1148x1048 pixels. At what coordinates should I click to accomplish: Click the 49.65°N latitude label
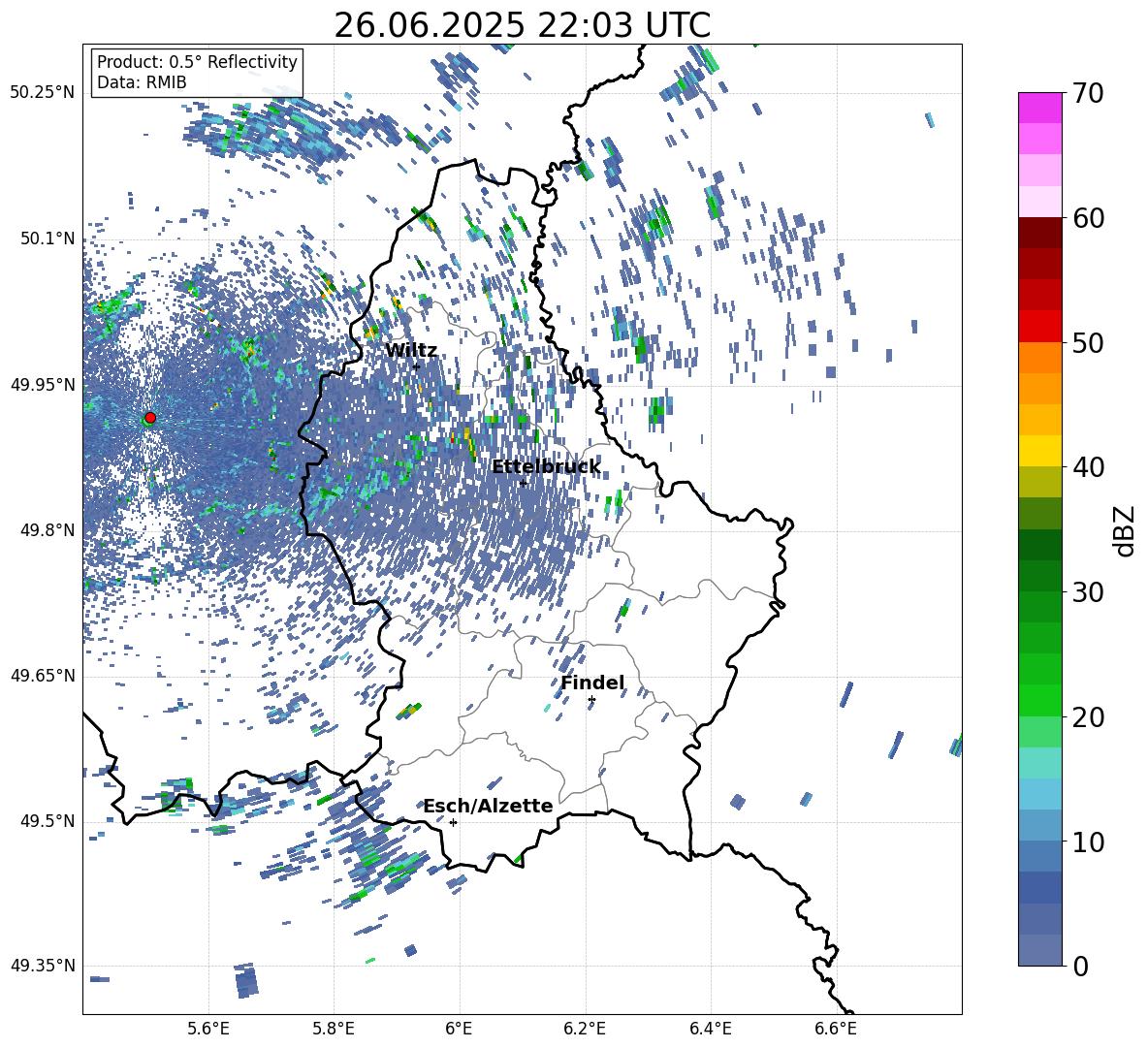pyautogui.click(x=43, y=676)
